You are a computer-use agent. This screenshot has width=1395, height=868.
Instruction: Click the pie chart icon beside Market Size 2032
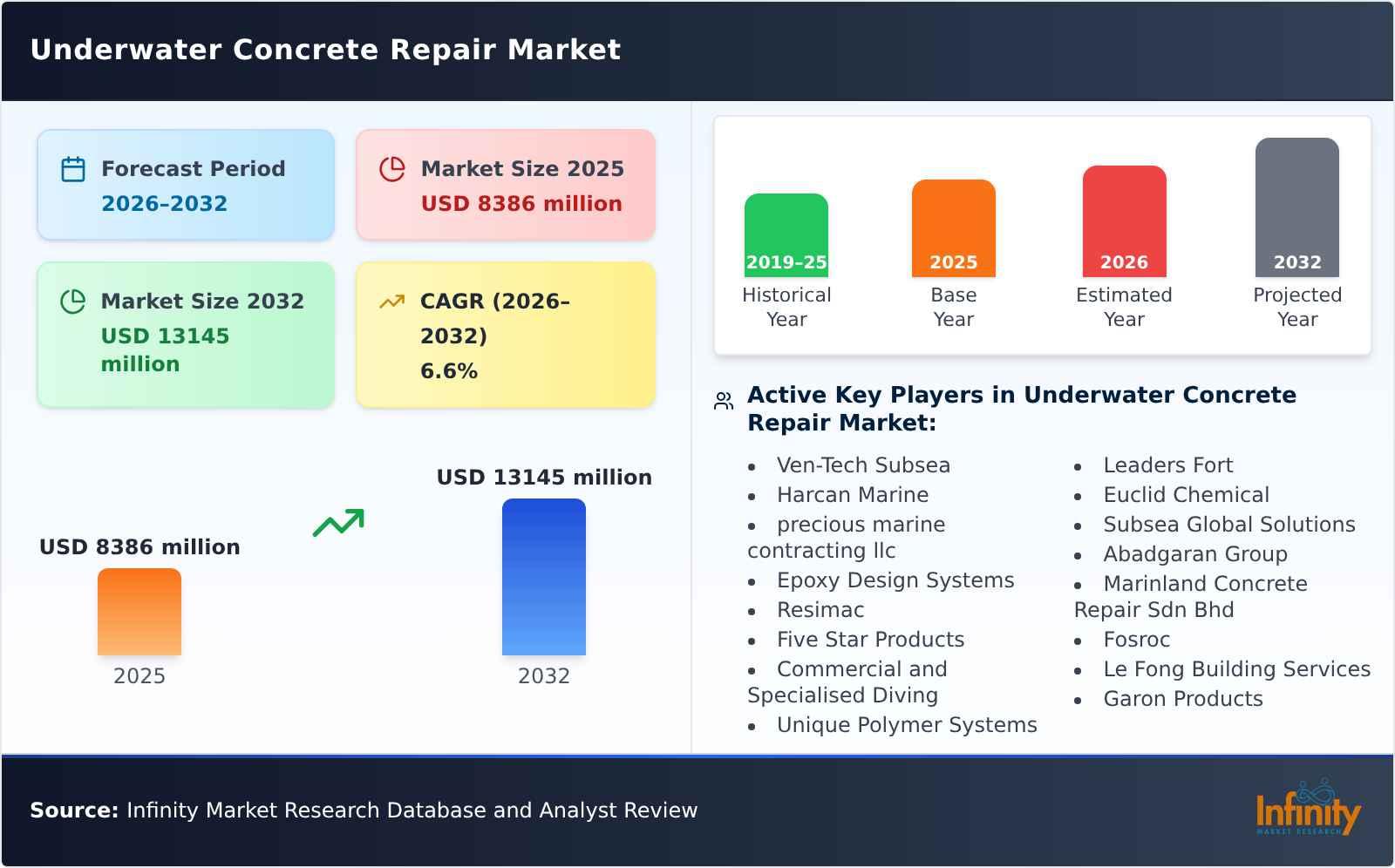[x=73, y=302]
